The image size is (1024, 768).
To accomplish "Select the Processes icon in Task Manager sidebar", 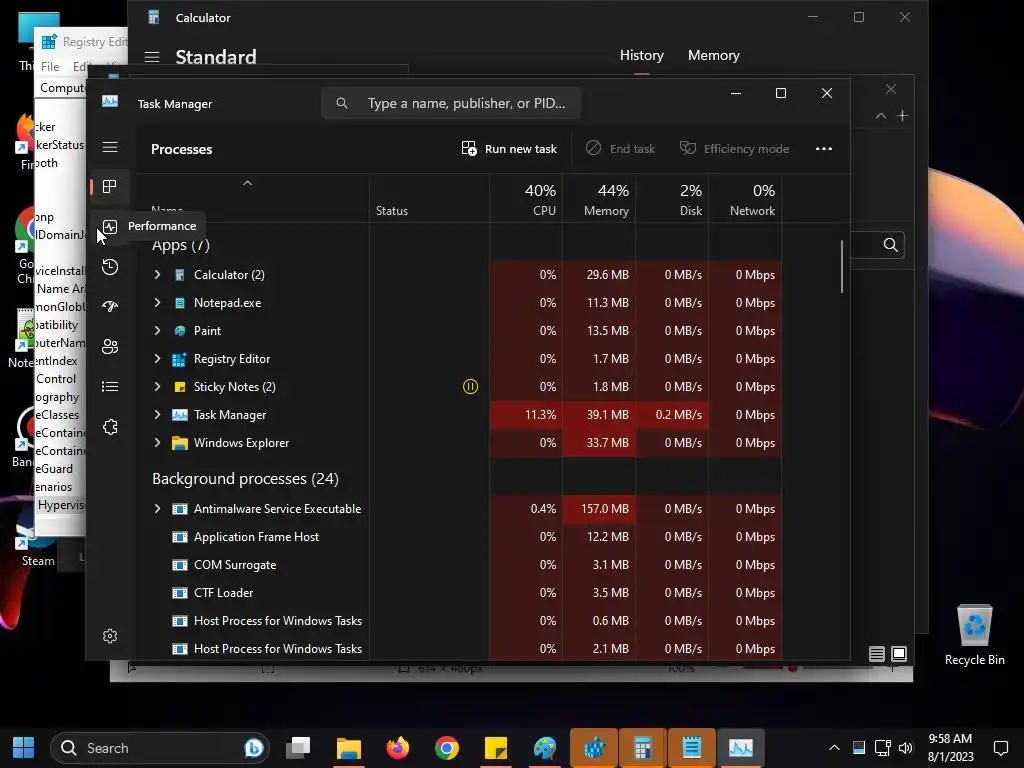I will point(110,187).
